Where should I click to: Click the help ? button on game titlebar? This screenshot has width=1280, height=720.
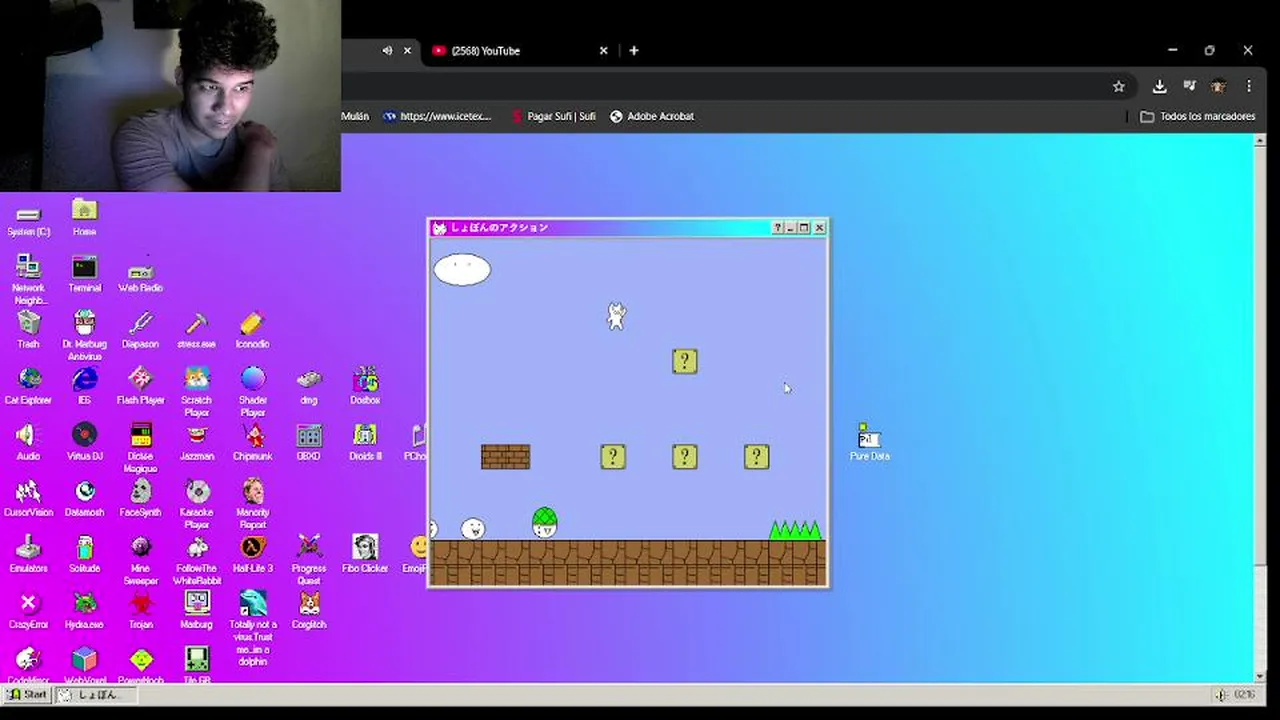coord(777,228)
